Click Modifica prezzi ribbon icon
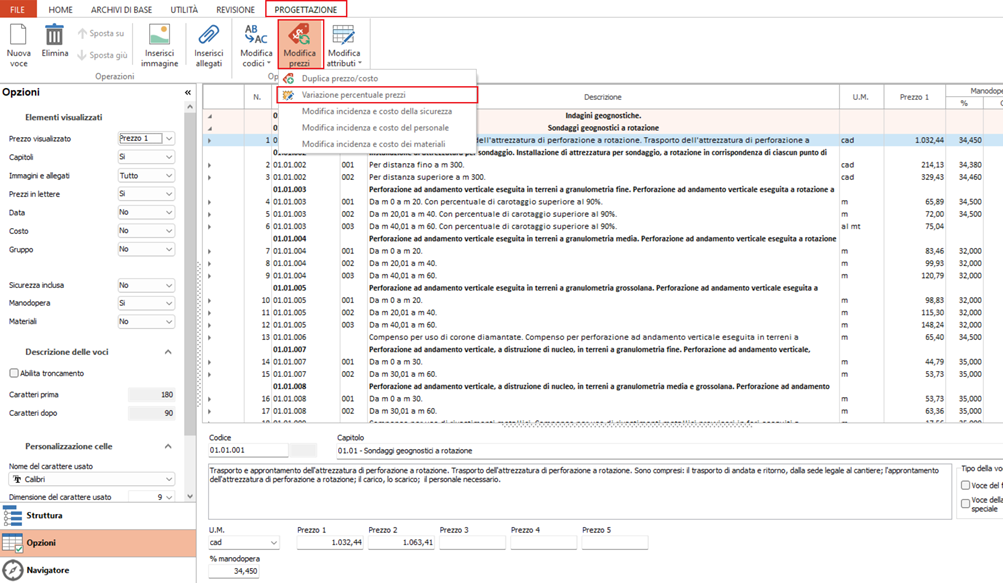Screen dimensions: 1003x583 [299, 34]
